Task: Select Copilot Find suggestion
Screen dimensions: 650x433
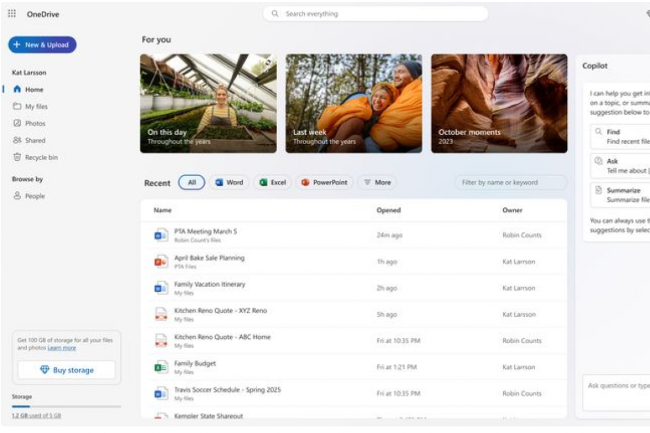Action: [620, 136]
